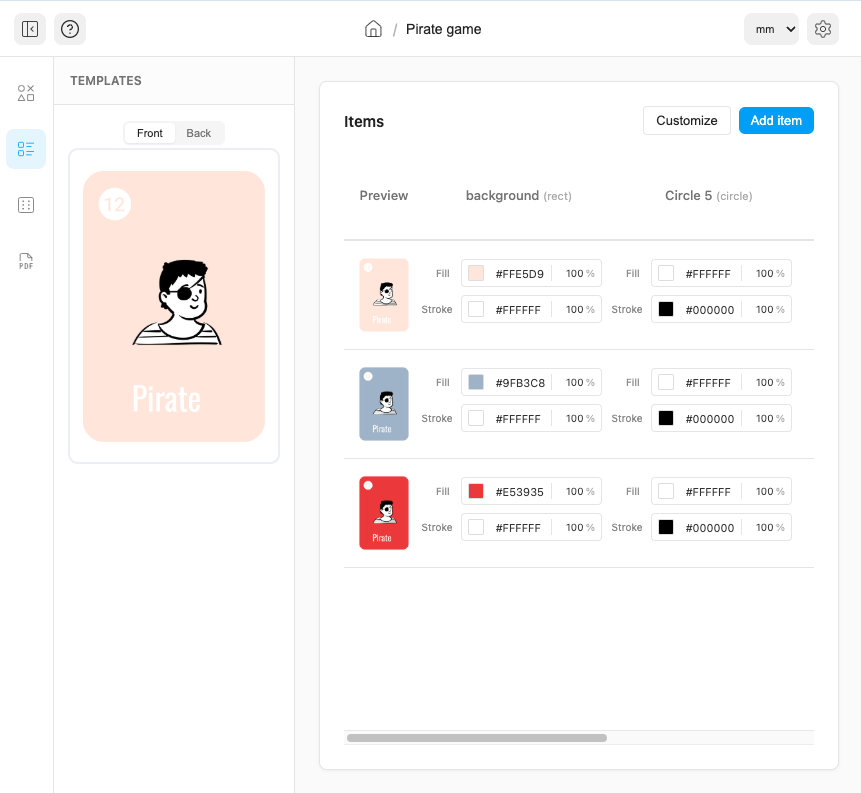The width and height of the screenshot is (861, 793).
Task: Open the dice grid sidebar icon
Action: pyautogui.click(x=26, y=205)
